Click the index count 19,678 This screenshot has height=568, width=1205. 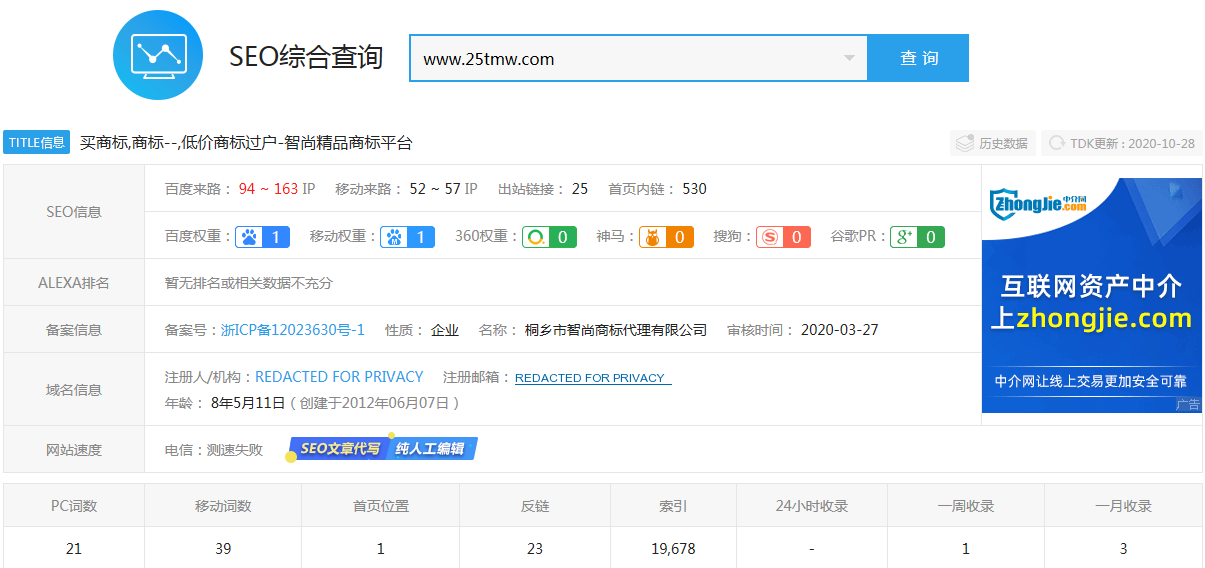[x=673, y=548]
